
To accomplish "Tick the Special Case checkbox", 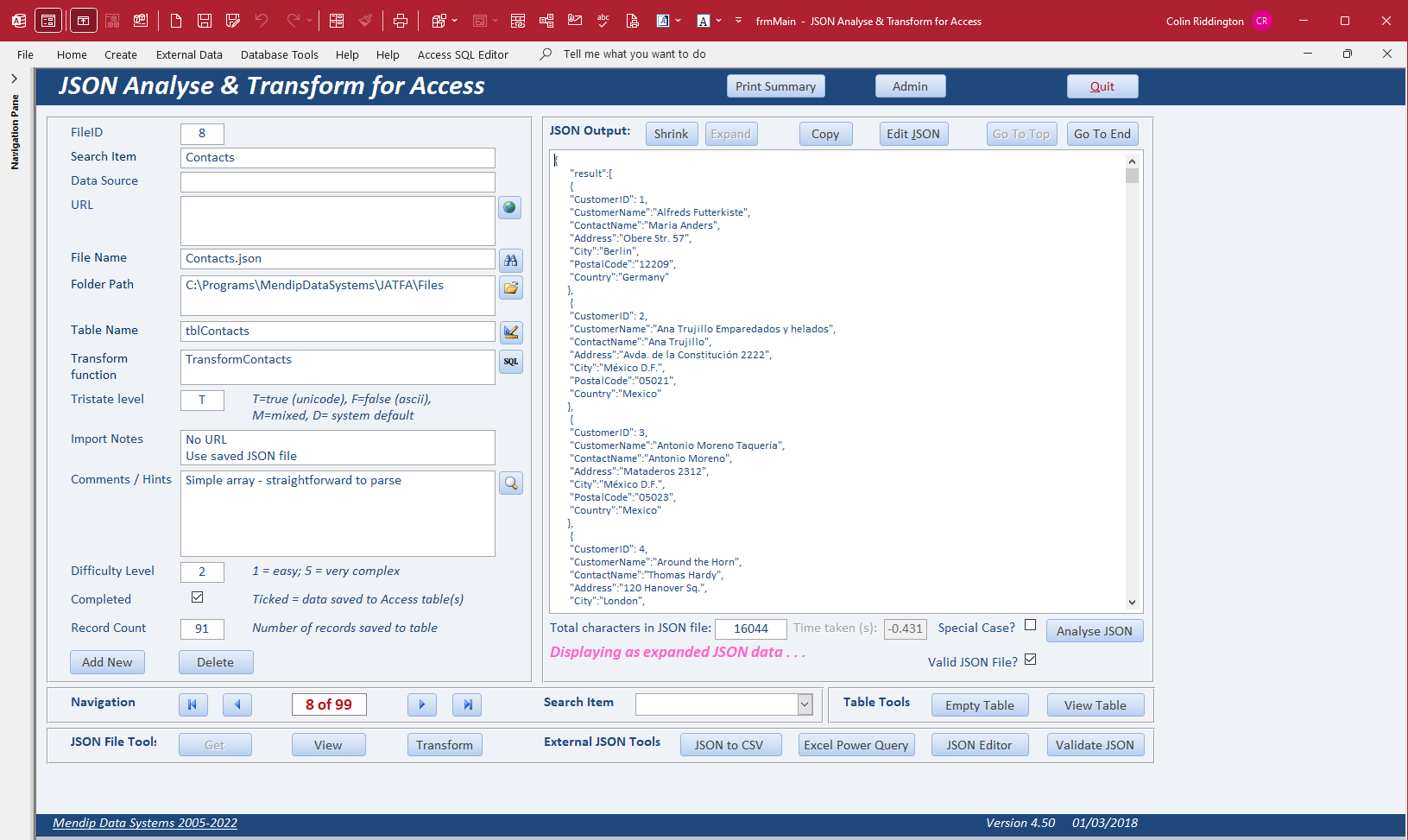I will pos(1030,625).
